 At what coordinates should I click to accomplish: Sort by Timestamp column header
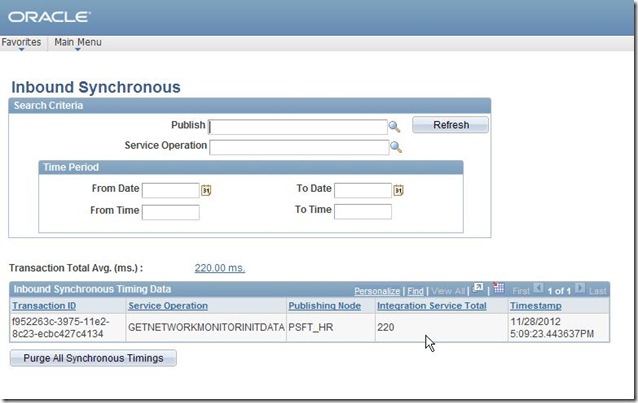[x=536, y=306]
